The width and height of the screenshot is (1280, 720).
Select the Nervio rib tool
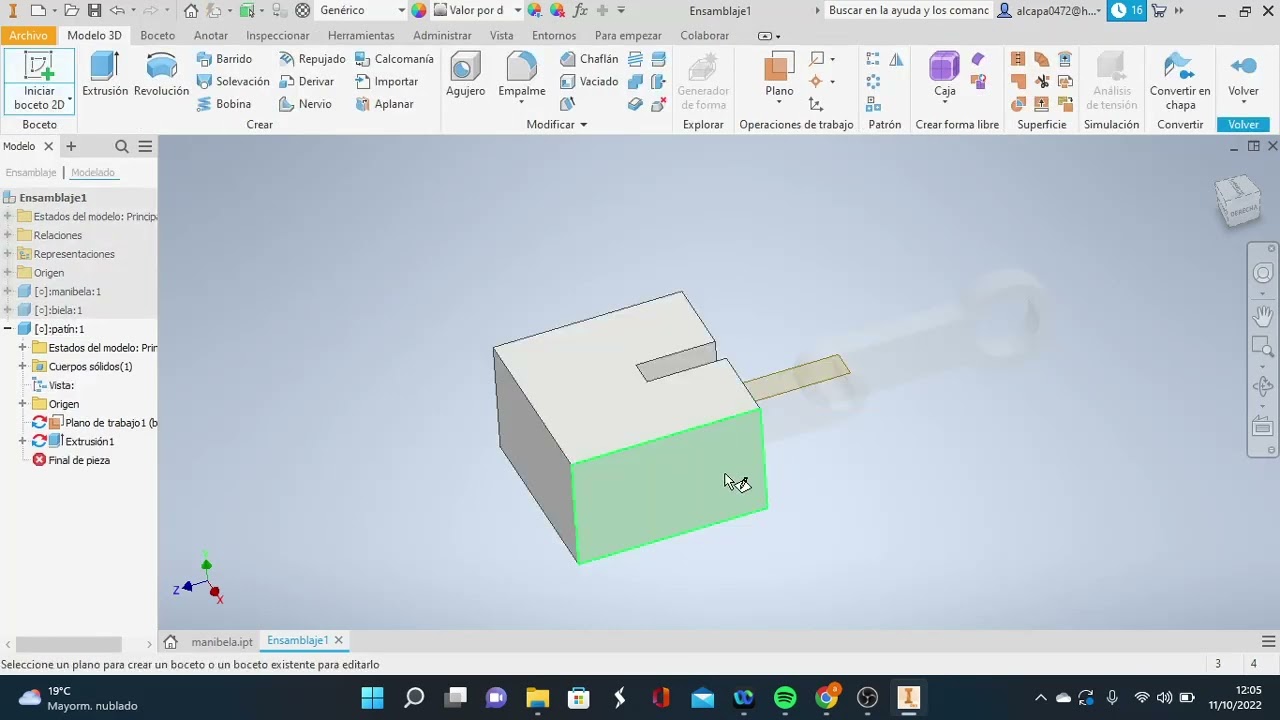tap(305, 104)
